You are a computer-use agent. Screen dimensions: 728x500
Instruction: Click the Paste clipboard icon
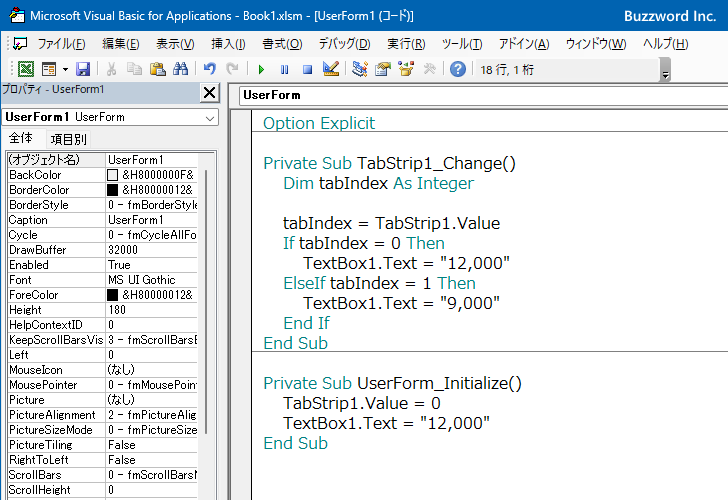[158, 69]
